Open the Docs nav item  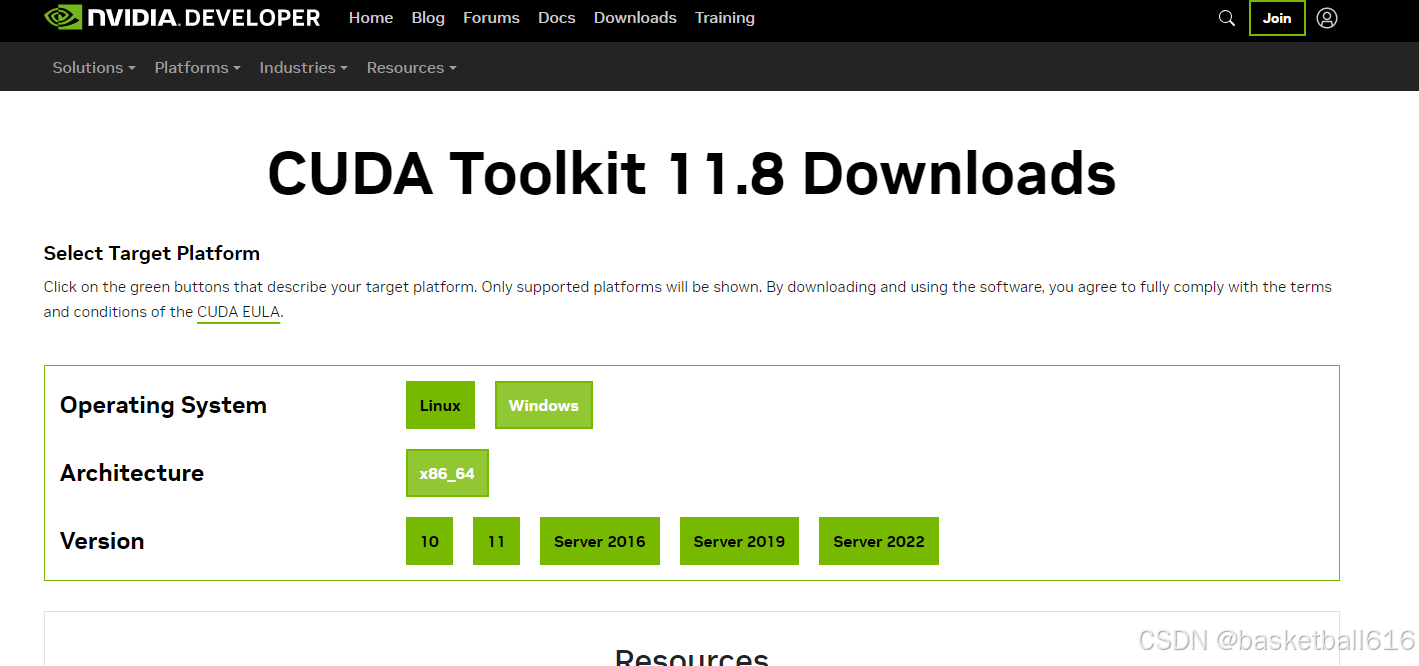point(557,18)
